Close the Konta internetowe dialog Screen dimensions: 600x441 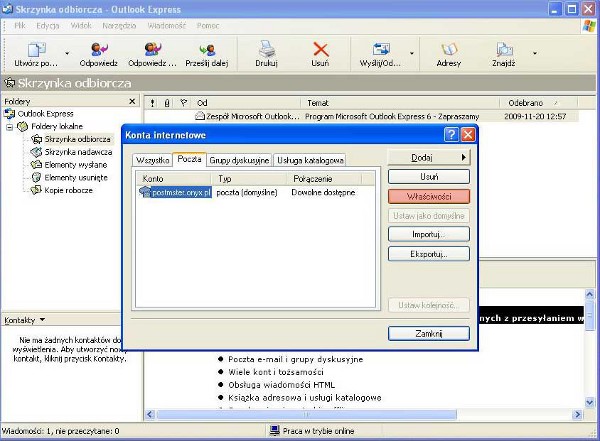point(468,134)
